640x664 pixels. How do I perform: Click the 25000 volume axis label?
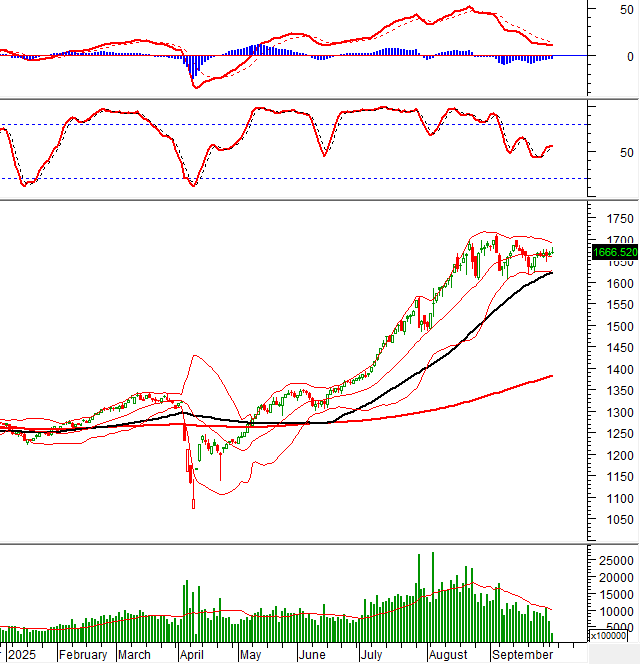click(611, 560)
